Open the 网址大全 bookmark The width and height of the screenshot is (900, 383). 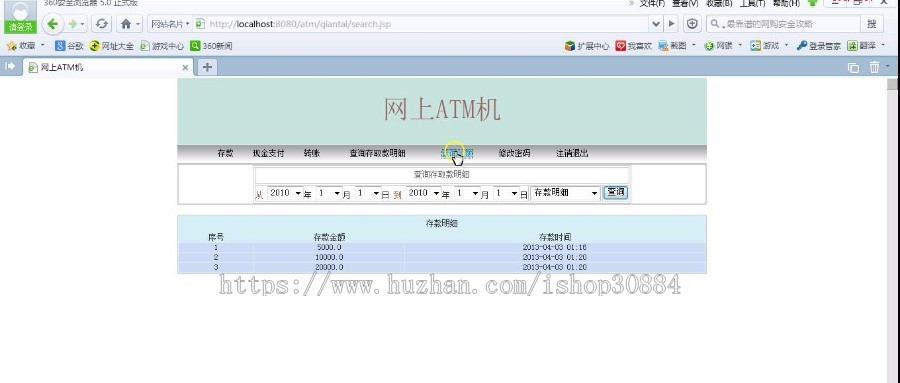click(x=111, y=46)
